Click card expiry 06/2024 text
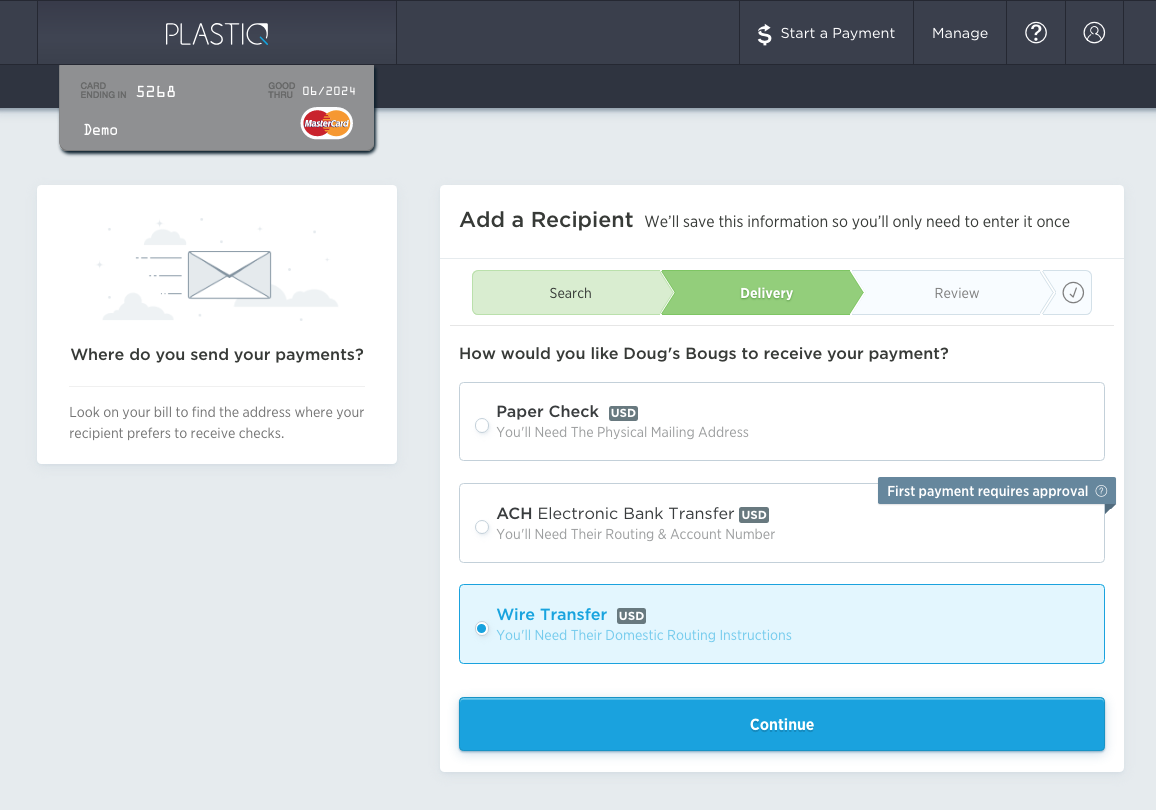 pos(329,91)
